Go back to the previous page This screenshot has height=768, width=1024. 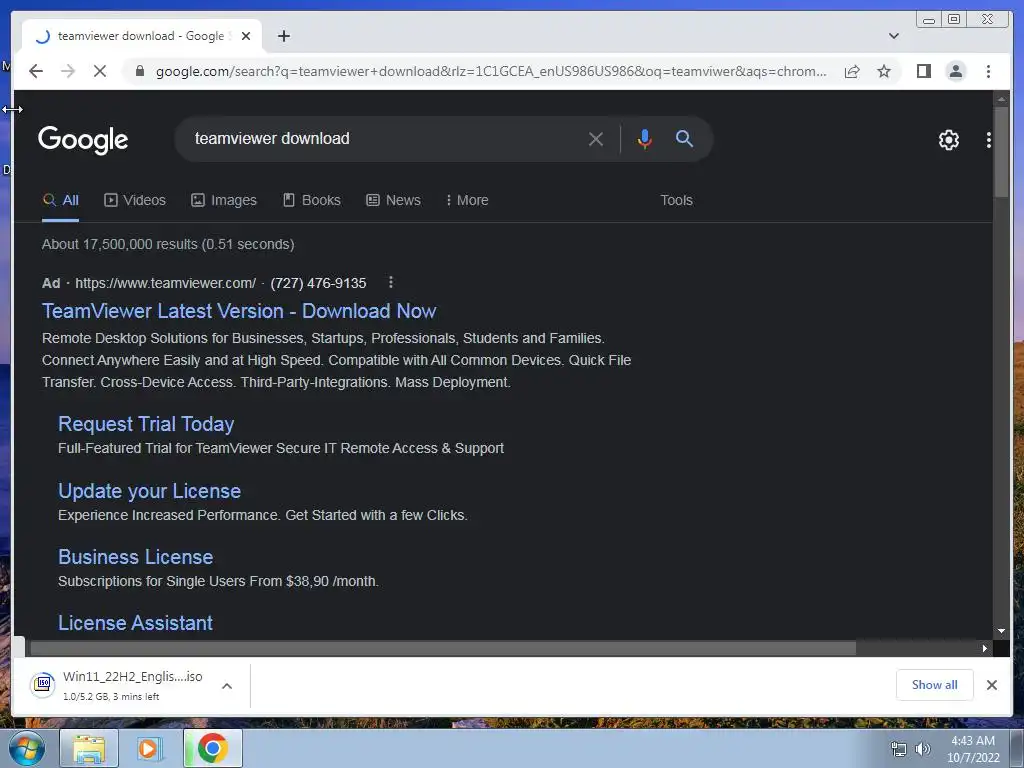coord(36,71)
